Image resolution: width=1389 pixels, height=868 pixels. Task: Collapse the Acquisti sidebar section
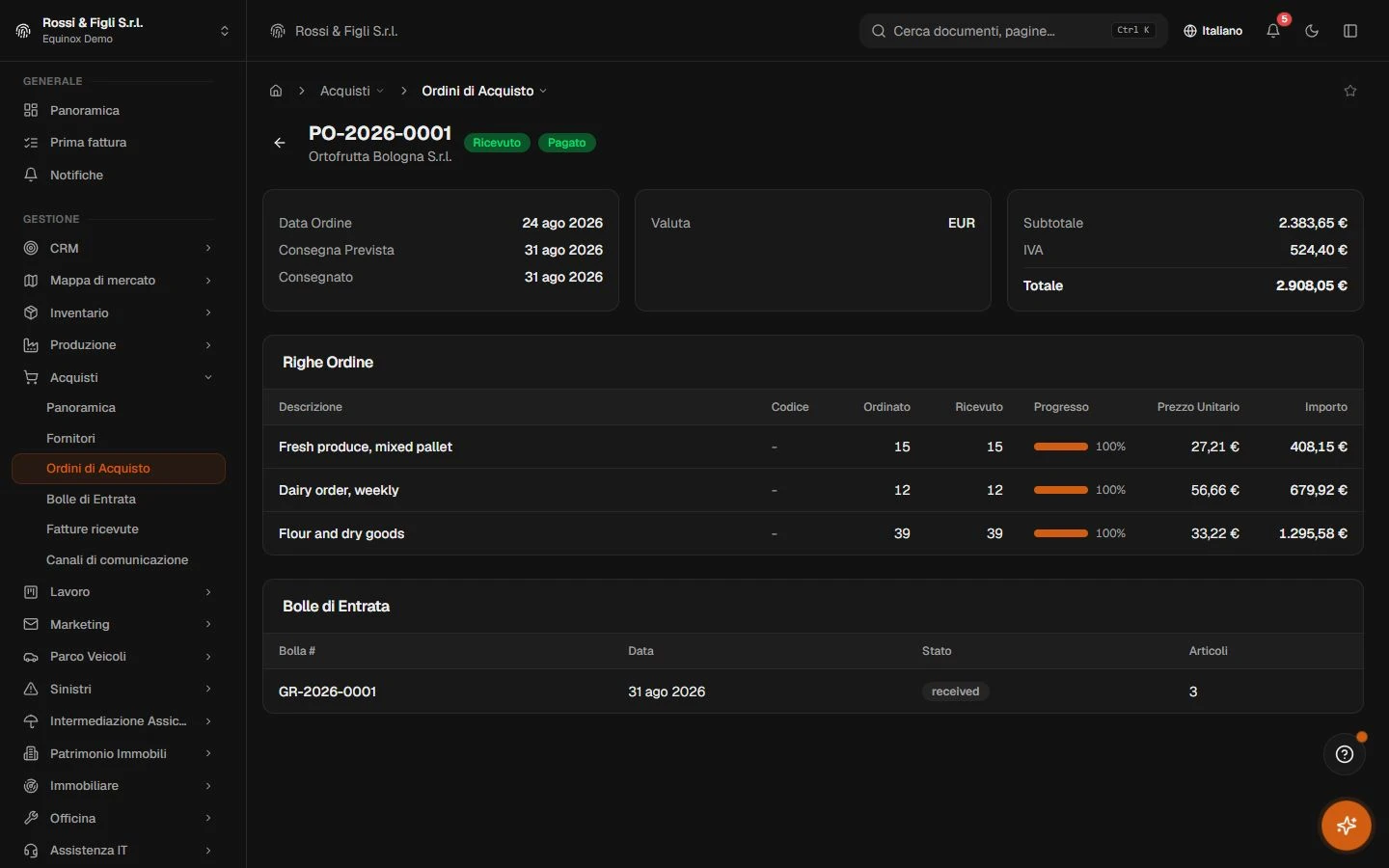[119, 377]
